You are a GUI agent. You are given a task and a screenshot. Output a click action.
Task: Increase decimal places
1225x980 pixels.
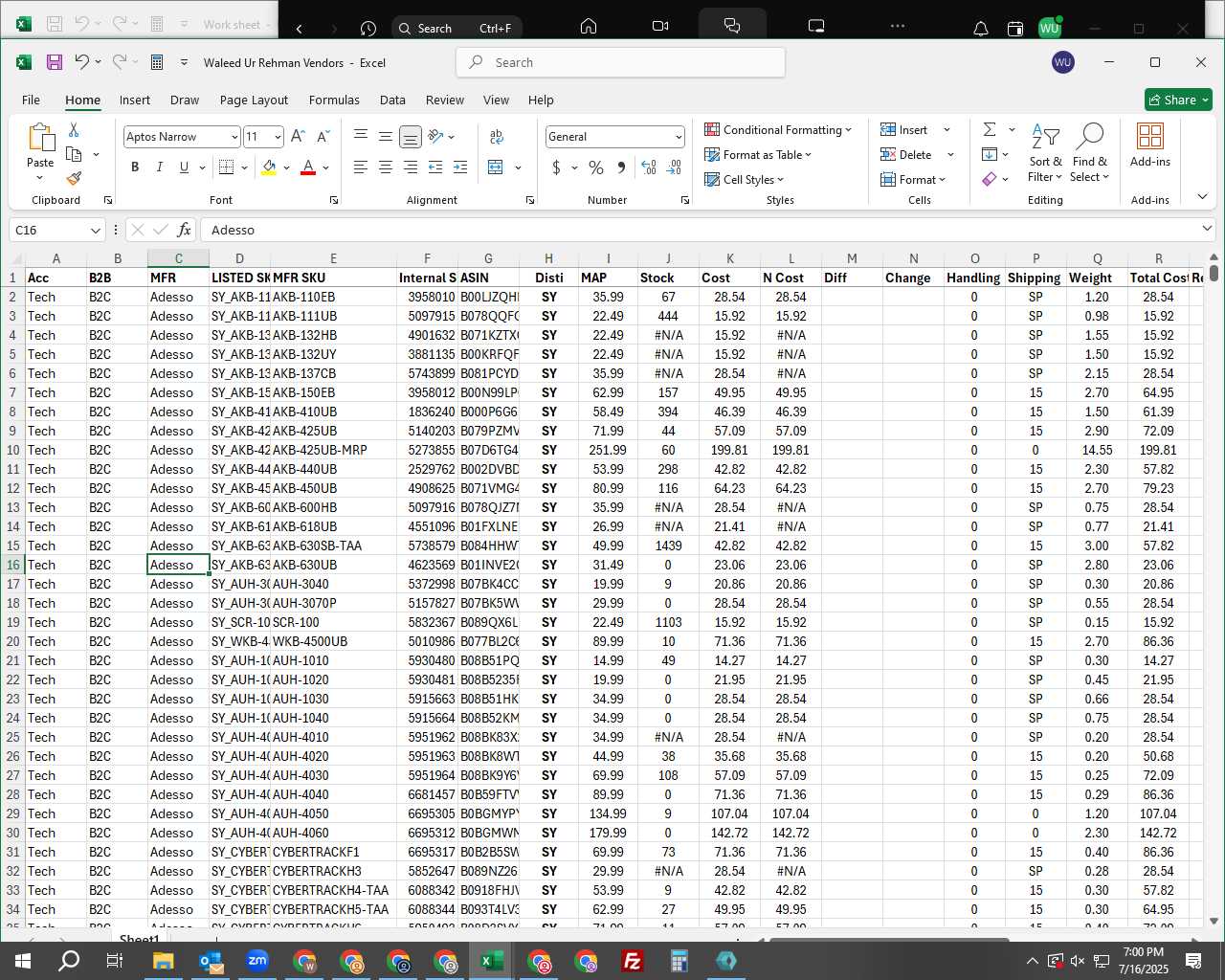[x=649, y=167]
